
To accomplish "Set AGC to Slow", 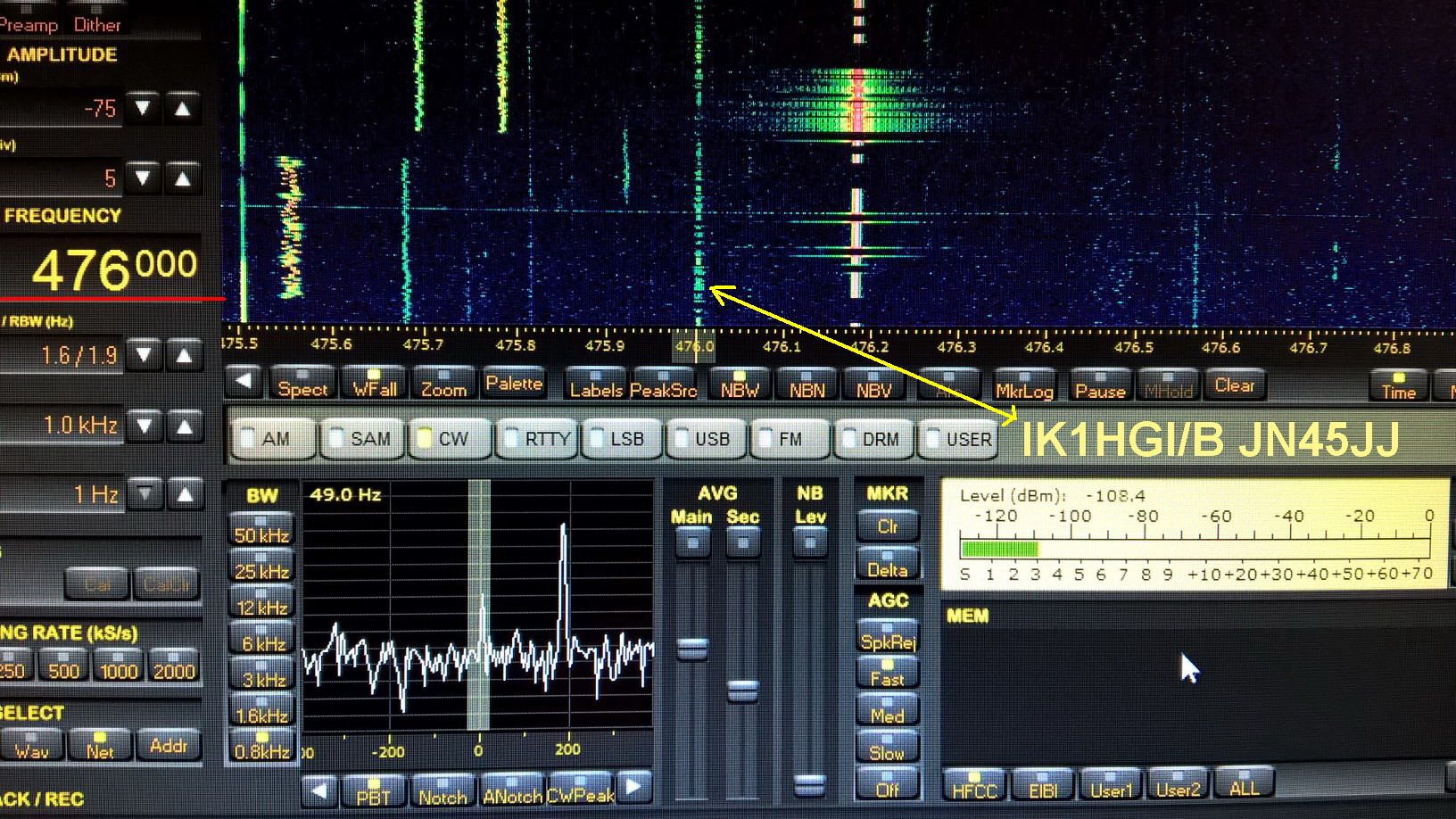I will pyautogui.click(x=888, y=748).
